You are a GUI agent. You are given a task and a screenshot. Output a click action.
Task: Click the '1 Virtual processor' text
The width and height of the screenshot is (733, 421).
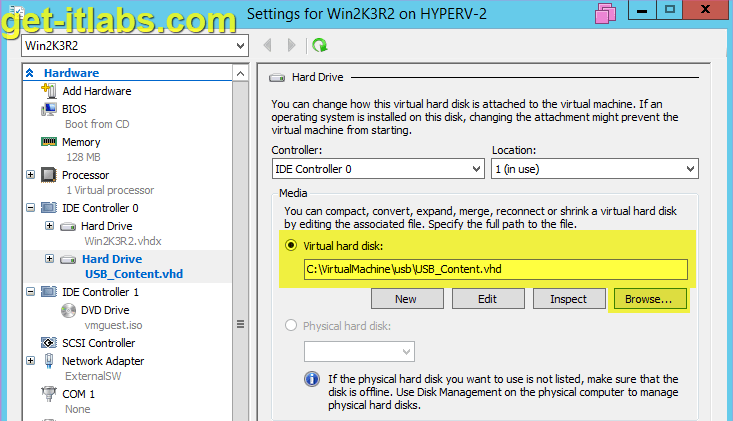pos(110,190)
